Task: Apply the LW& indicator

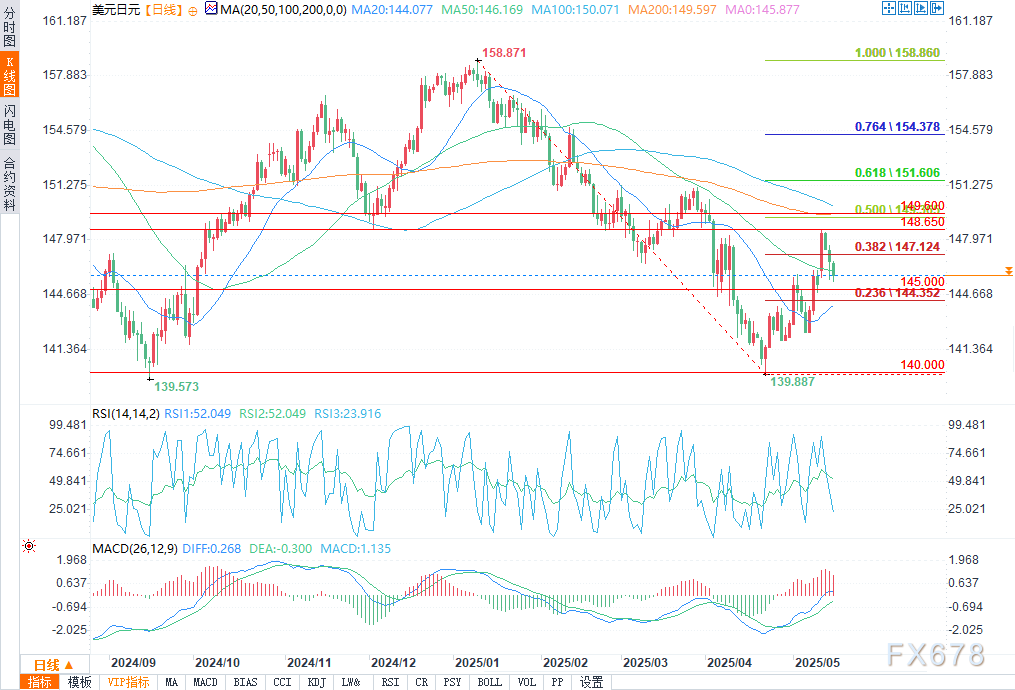Action: [x=351, y=682]
